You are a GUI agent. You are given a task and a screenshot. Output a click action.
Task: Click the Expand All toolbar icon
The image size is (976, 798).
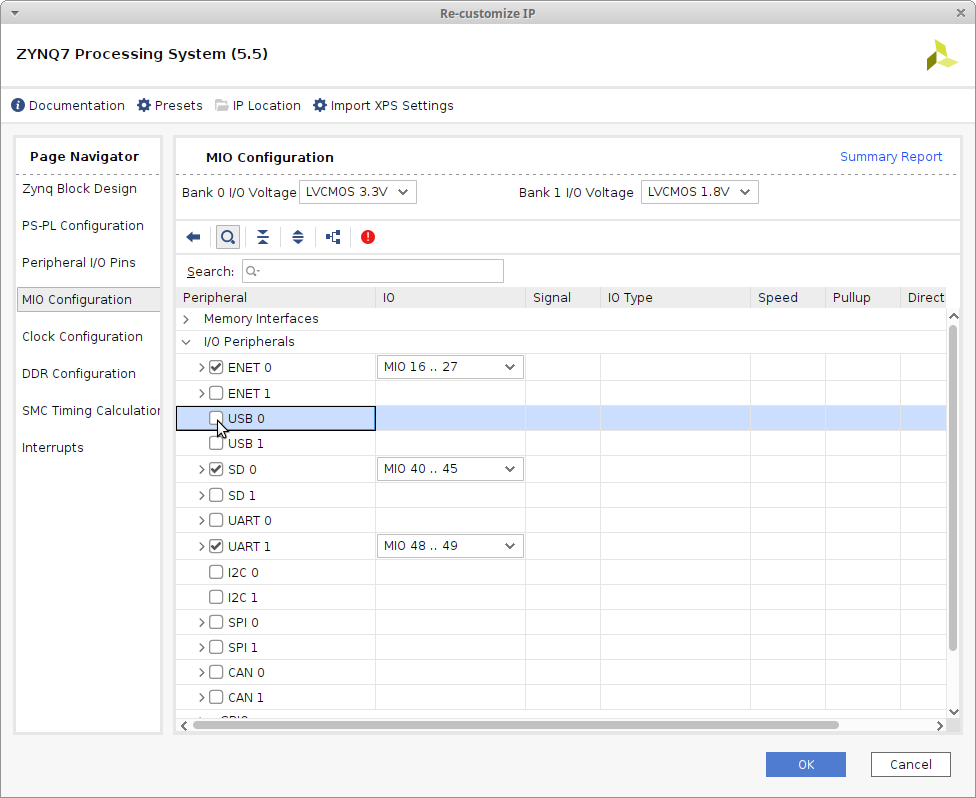(x=298, y=237)
